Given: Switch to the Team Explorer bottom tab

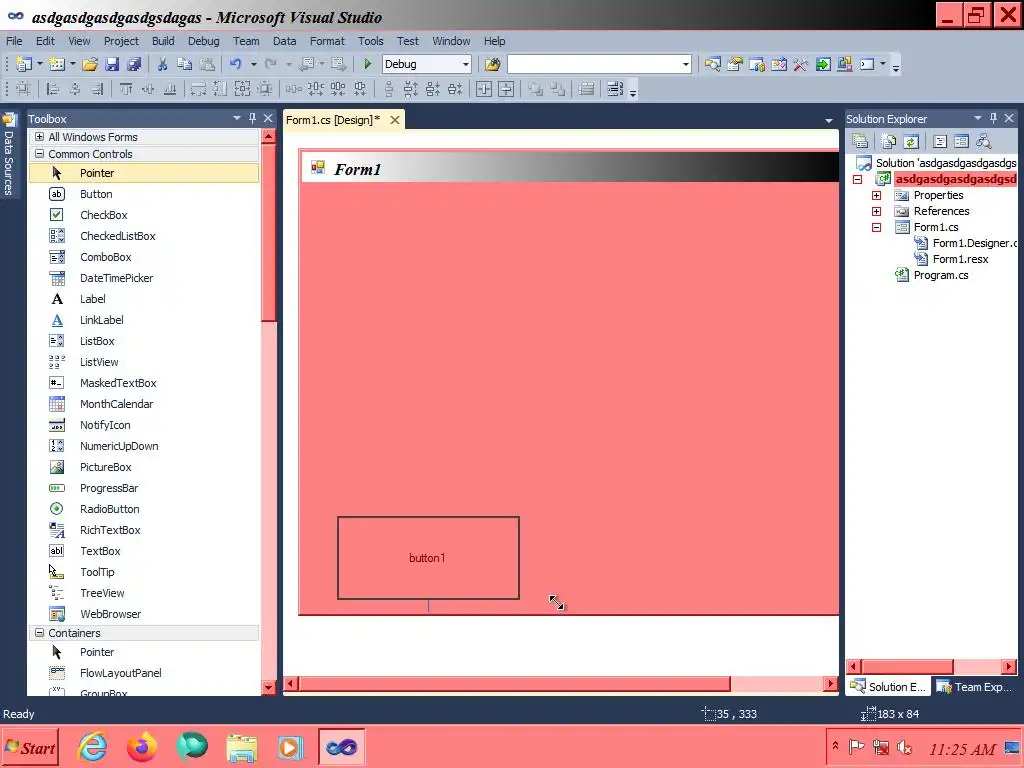Looking at the screenshot, I should (974, 686).
